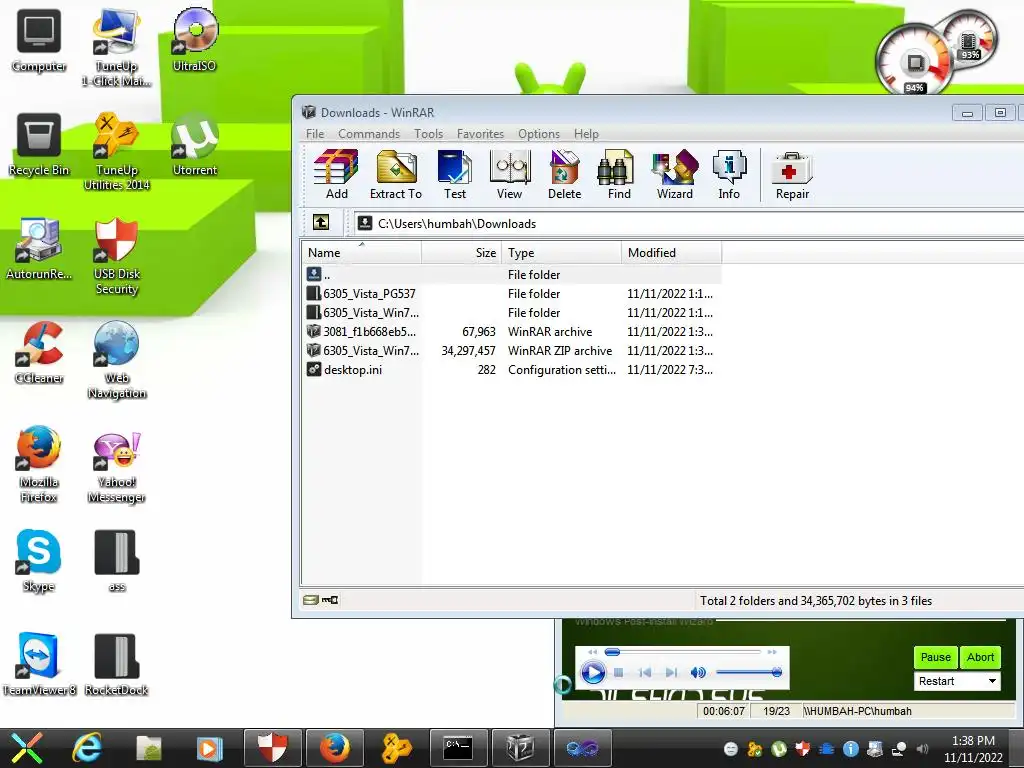Screen dimensions: 1024x768
Task: Click the Extract To toolbar icon
Action: 396,174
